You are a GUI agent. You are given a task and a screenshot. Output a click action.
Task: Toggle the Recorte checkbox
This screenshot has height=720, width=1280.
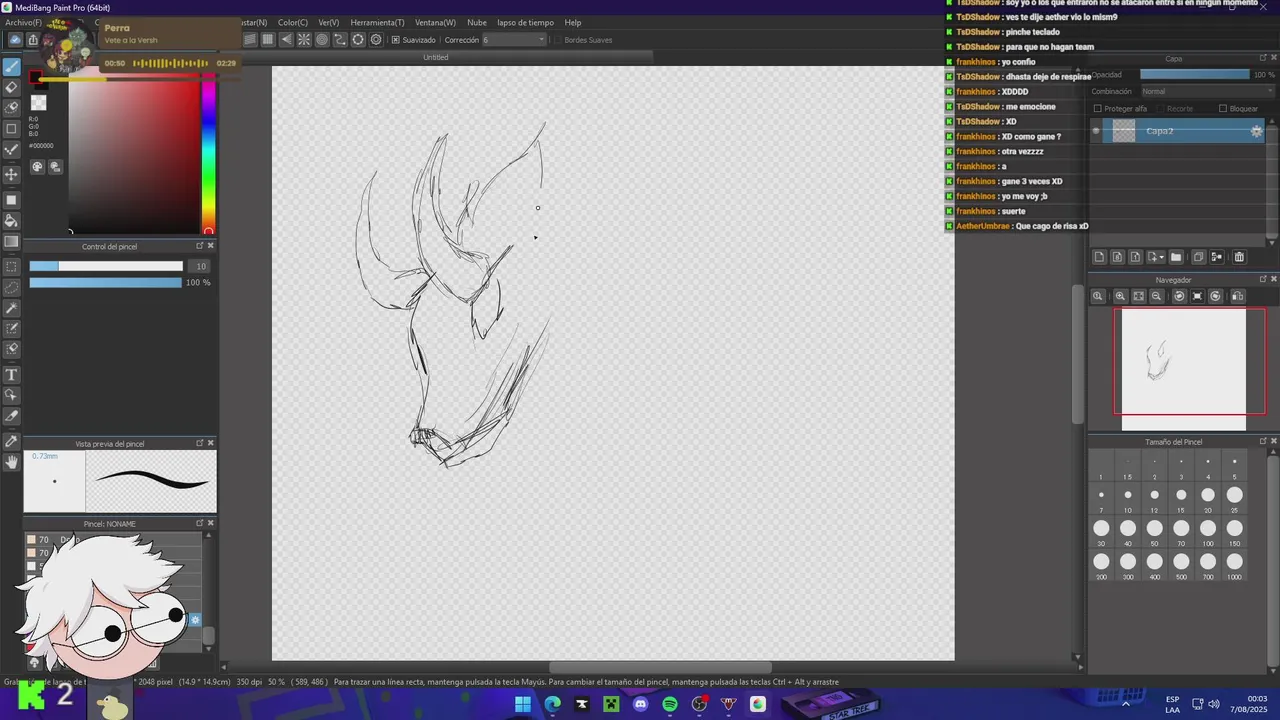pos(1160,108)
